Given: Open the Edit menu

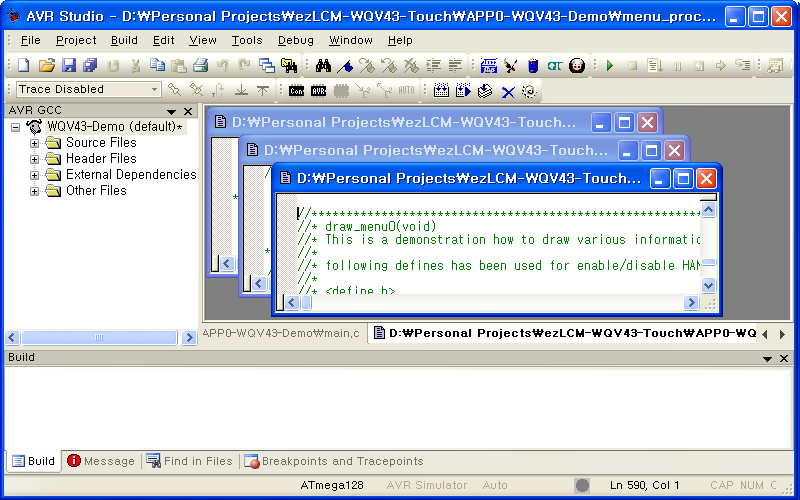Looking at the screenshot, I should pos(163,40).
